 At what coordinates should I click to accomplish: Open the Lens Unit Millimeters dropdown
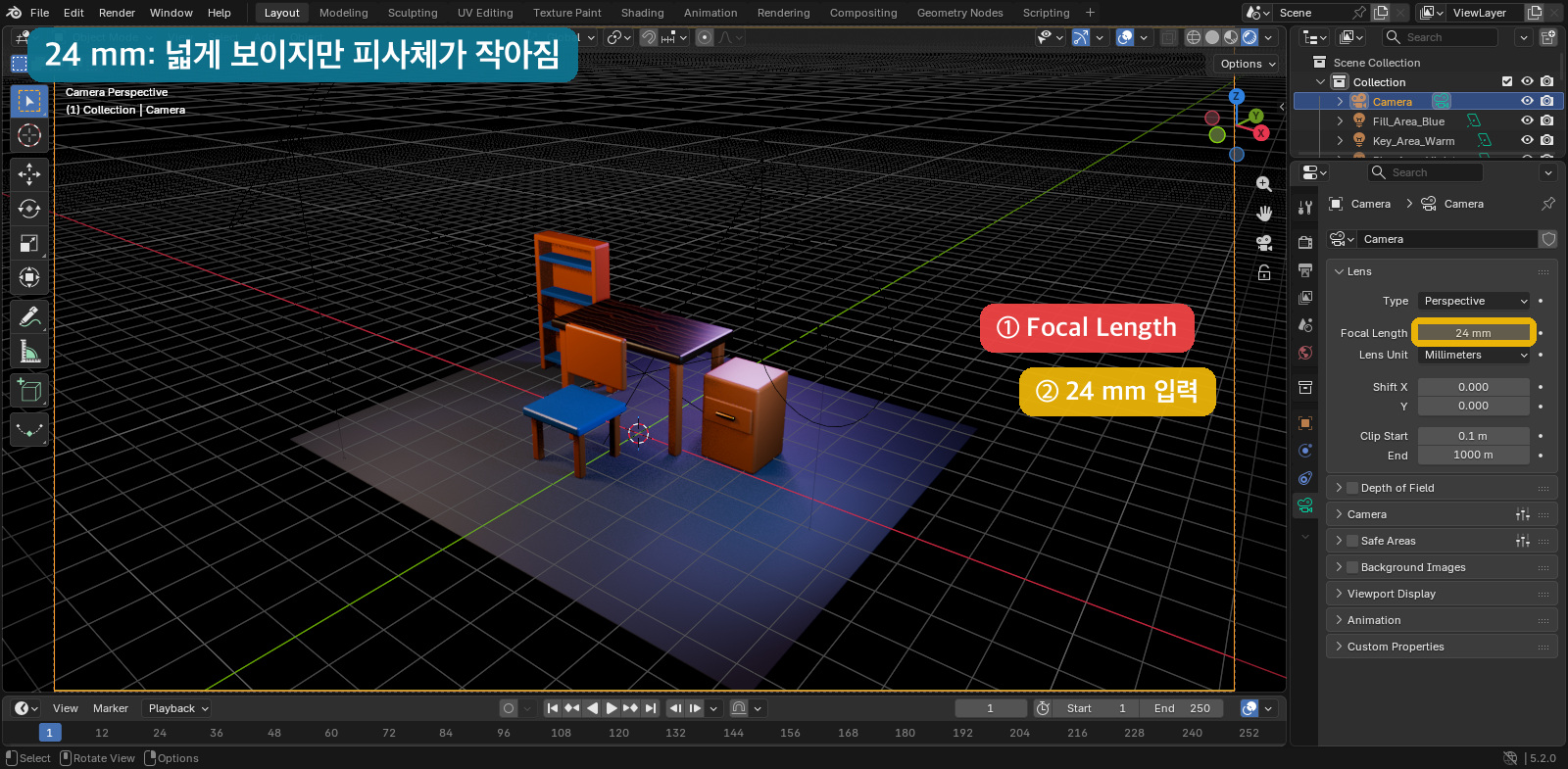tap(1473, 355)
